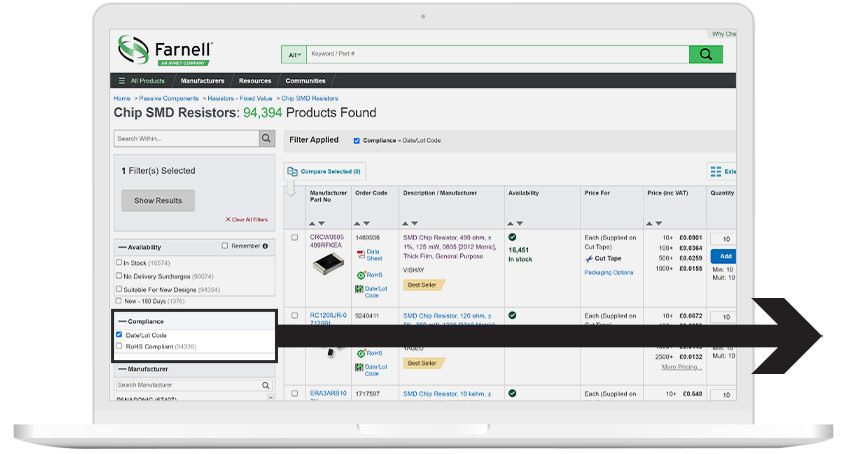Edit quantity field for CRCW0805 row
The image size is (850, 454).
(x=724, y=239)
